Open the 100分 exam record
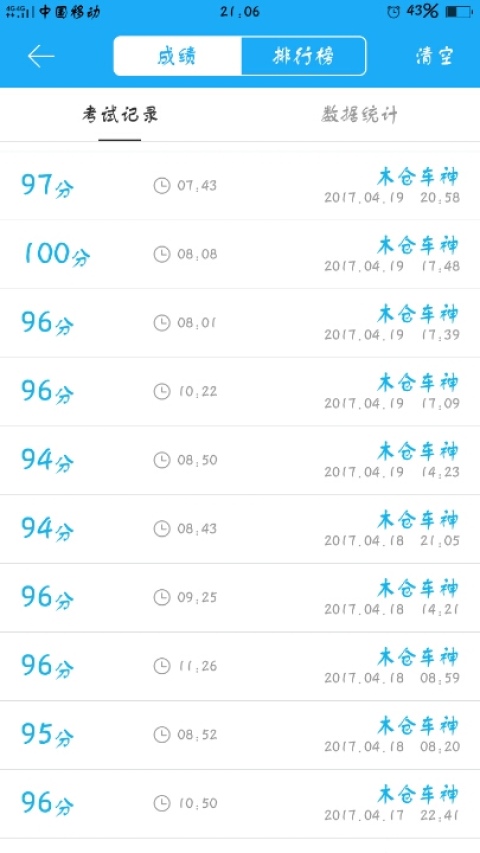Image resolution: width=480 pixels, height=853 pixels. pos(240,255)
